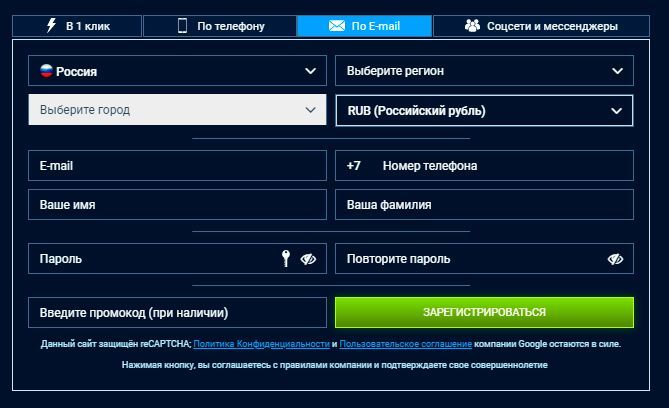Click the phone icon in По телефону tab
This screenshot has width=669, height=408.
[182, 26]
